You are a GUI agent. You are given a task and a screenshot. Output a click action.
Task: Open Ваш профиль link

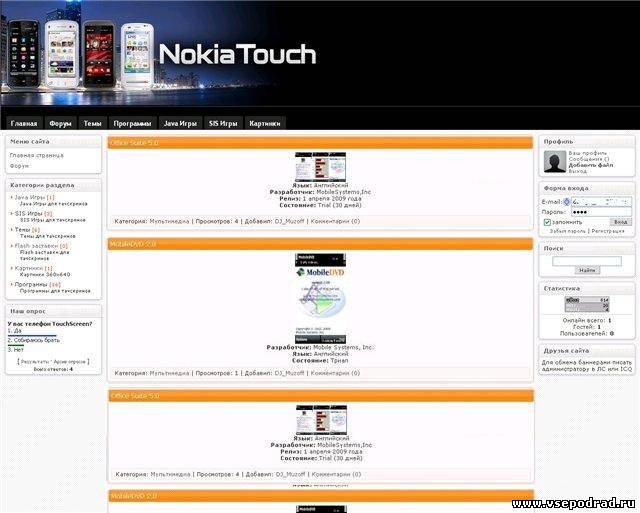click(587, 153)
